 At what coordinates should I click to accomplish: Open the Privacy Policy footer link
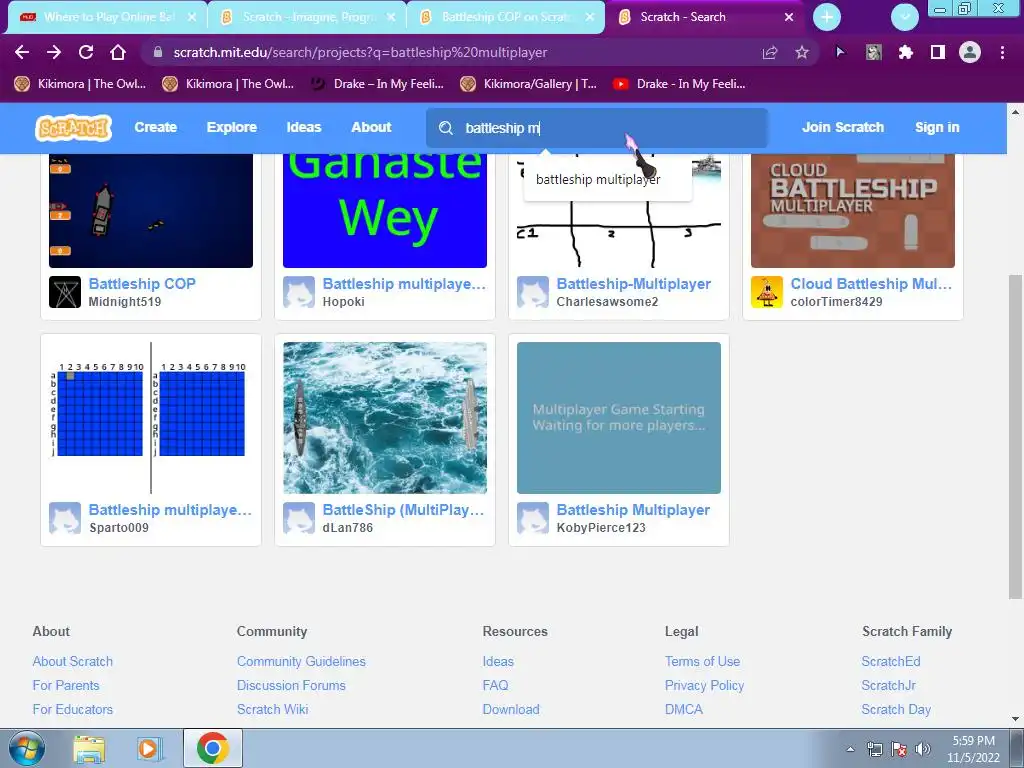(704, 685)
